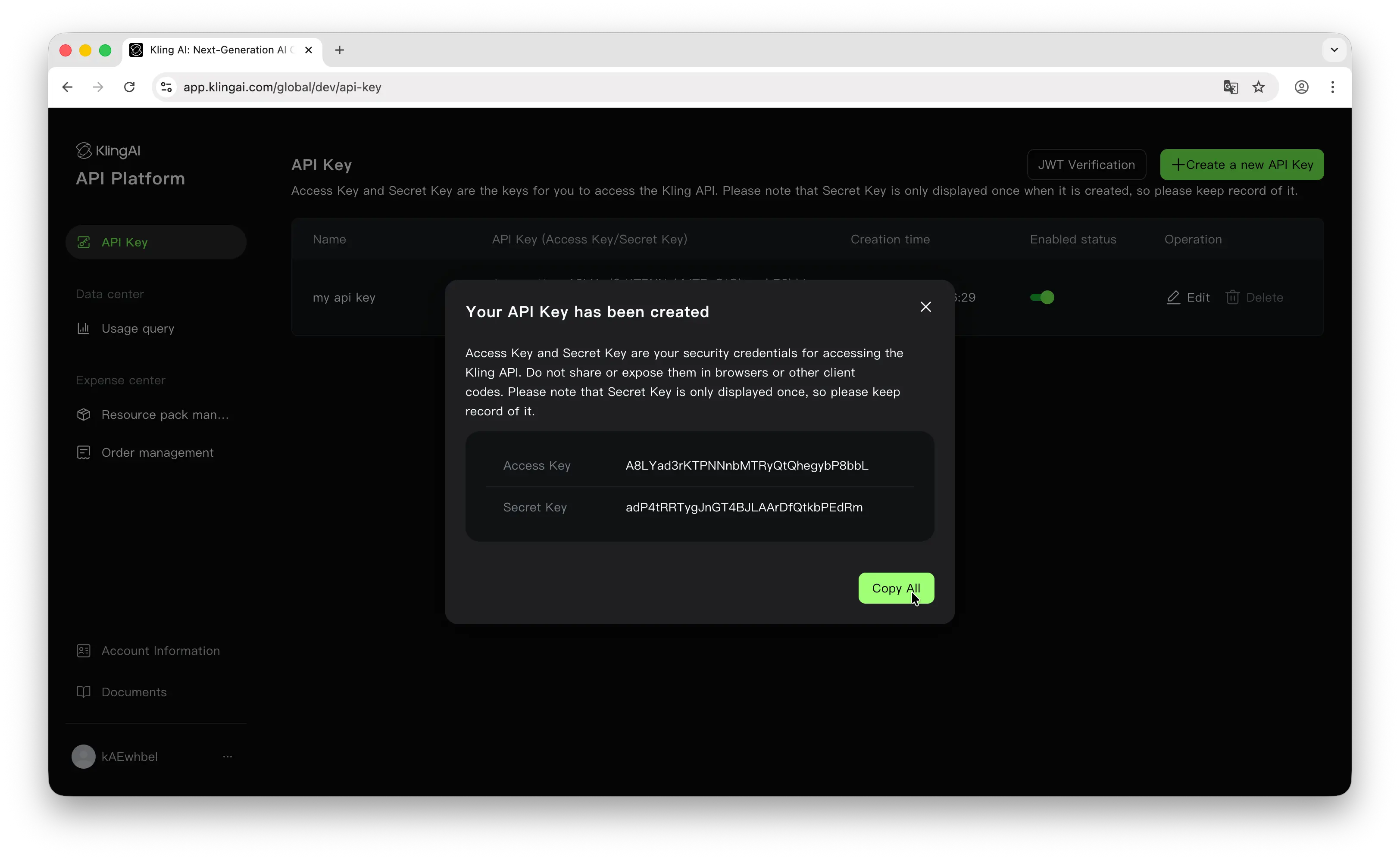Viewport: 1400px width, 860px height.
Task: Toggle Google Translate in the address bar
Action: pos(1231,87)
